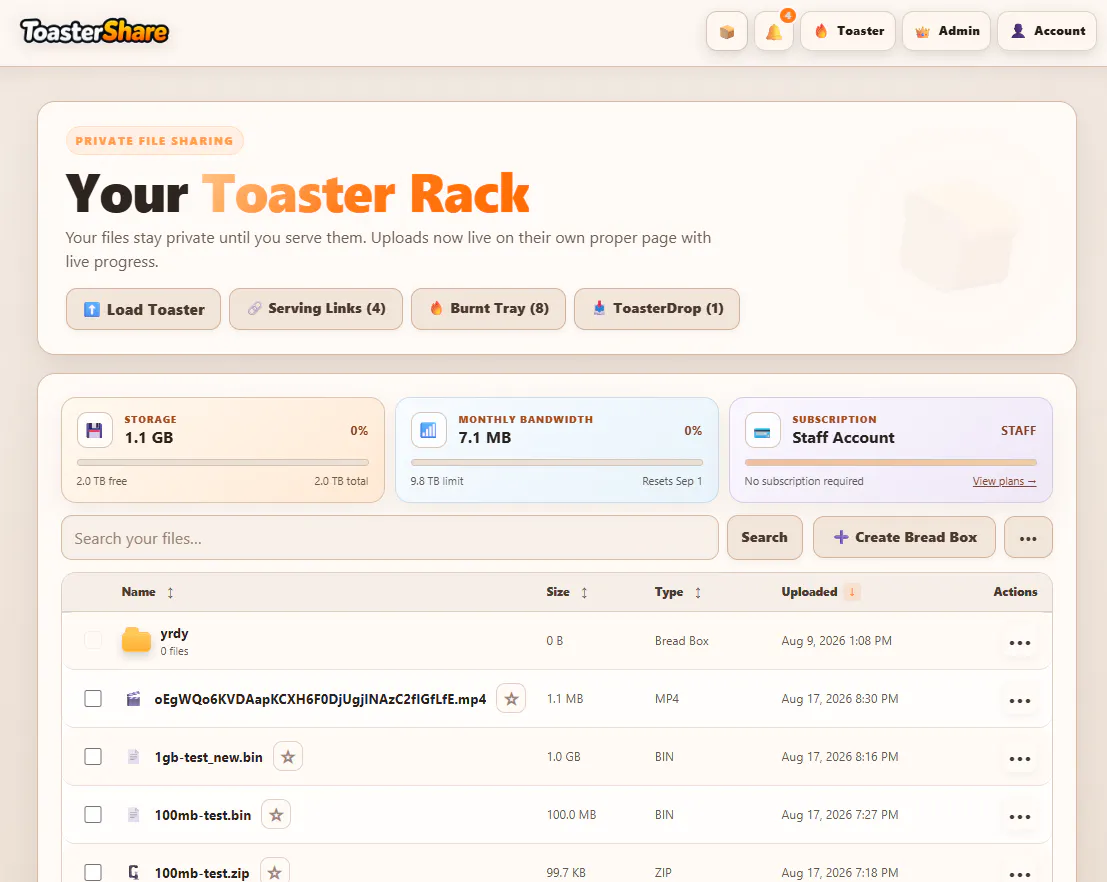Image resolution: width=1107 pixels, height=882 pixels.
Task: Click the subscription status bar
Action: [x=890, y=463]
